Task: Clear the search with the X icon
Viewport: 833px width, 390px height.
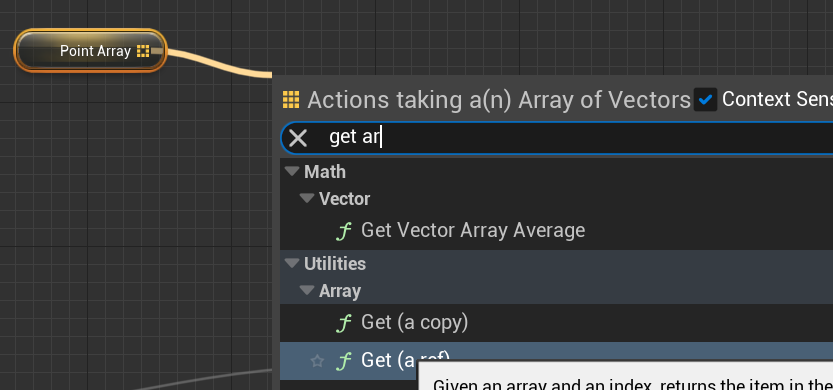Action: 298,138
